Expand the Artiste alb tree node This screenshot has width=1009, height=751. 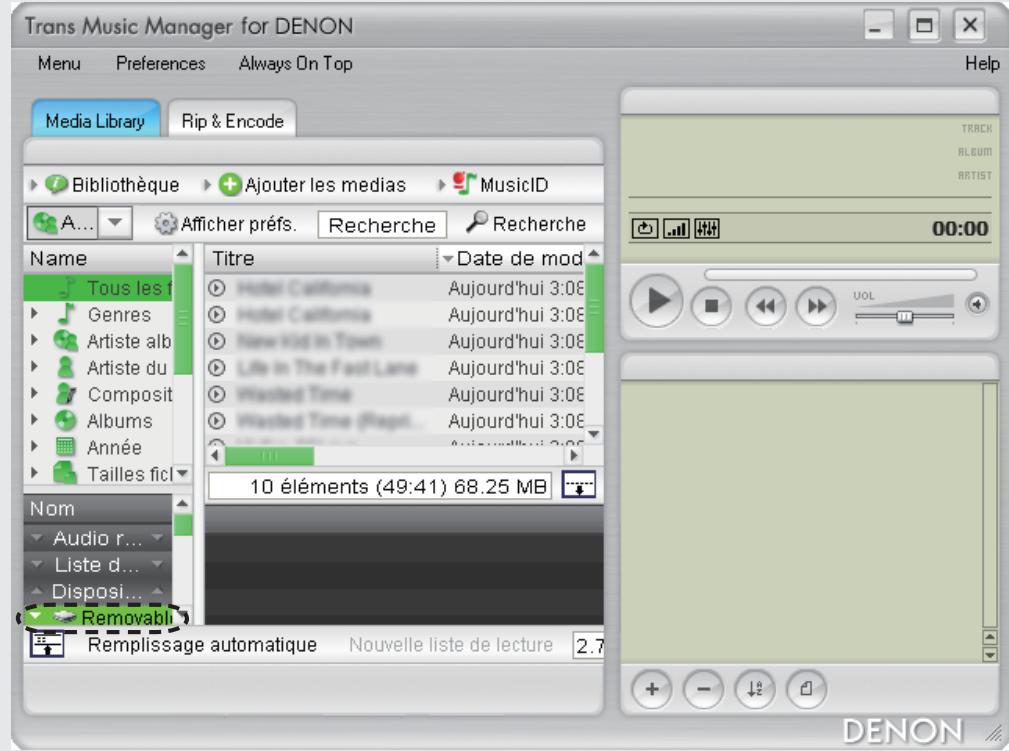coord(35,340)
